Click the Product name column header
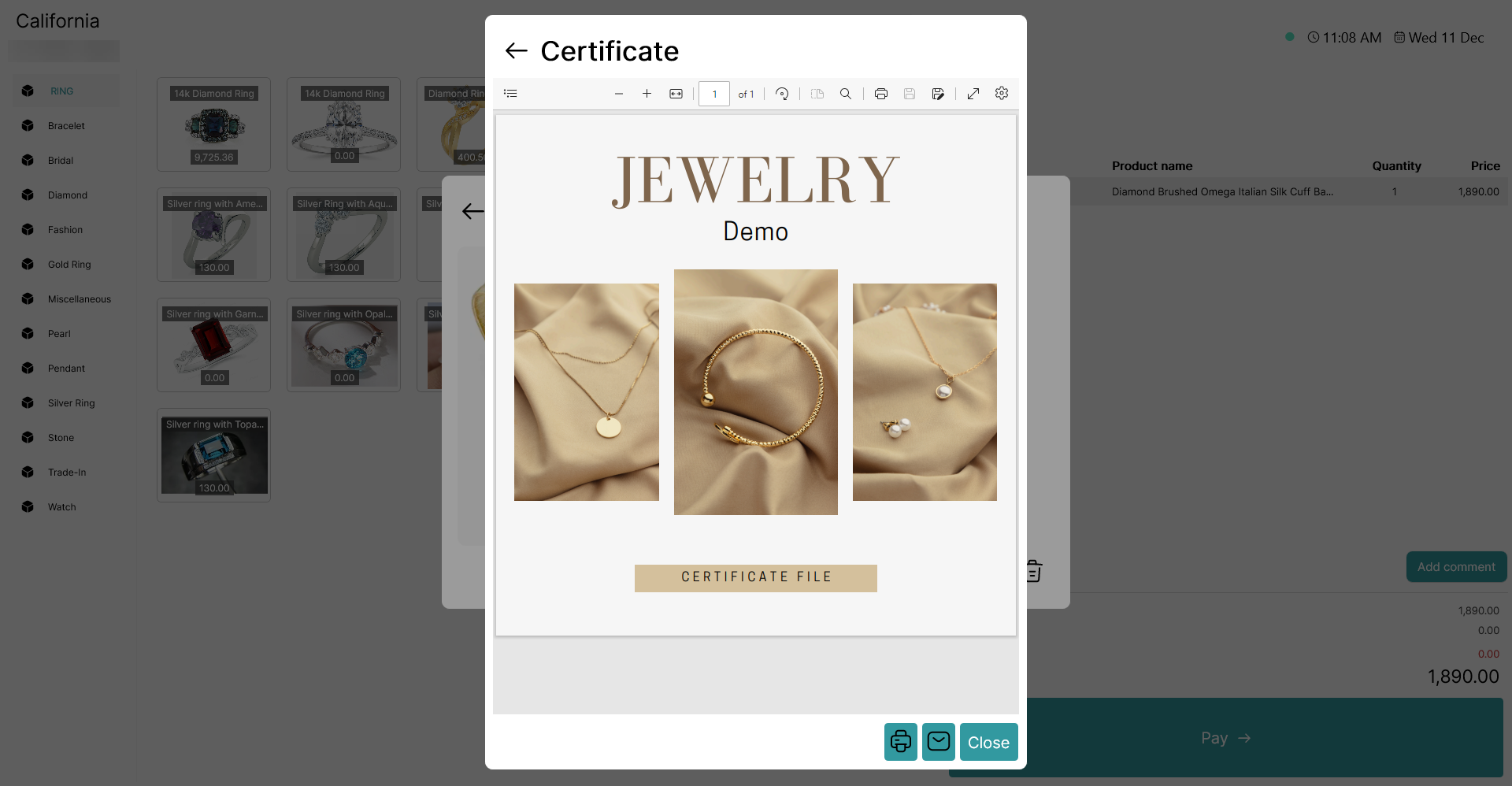This screenshot has height=786, width=1512. coord(1151,166)
